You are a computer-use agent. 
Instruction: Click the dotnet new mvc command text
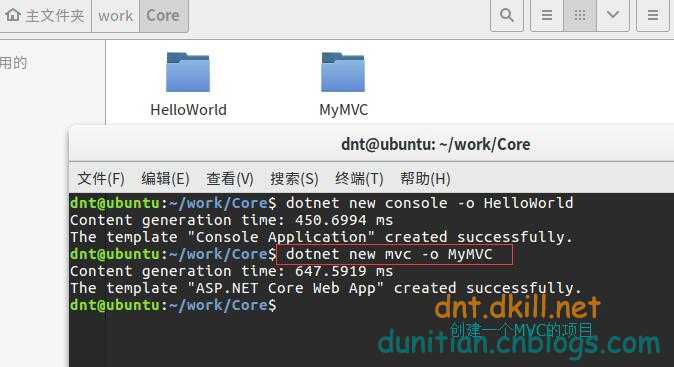tap(389, 254)
